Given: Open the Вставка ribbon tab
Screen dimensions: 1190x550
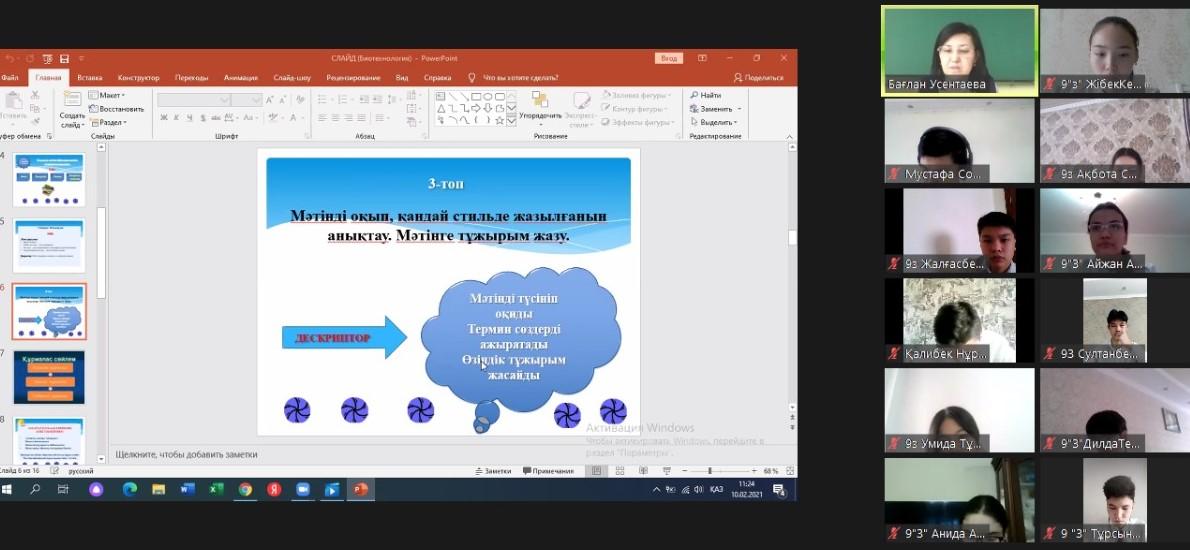Looking at the screenshot, I should 89,77.
